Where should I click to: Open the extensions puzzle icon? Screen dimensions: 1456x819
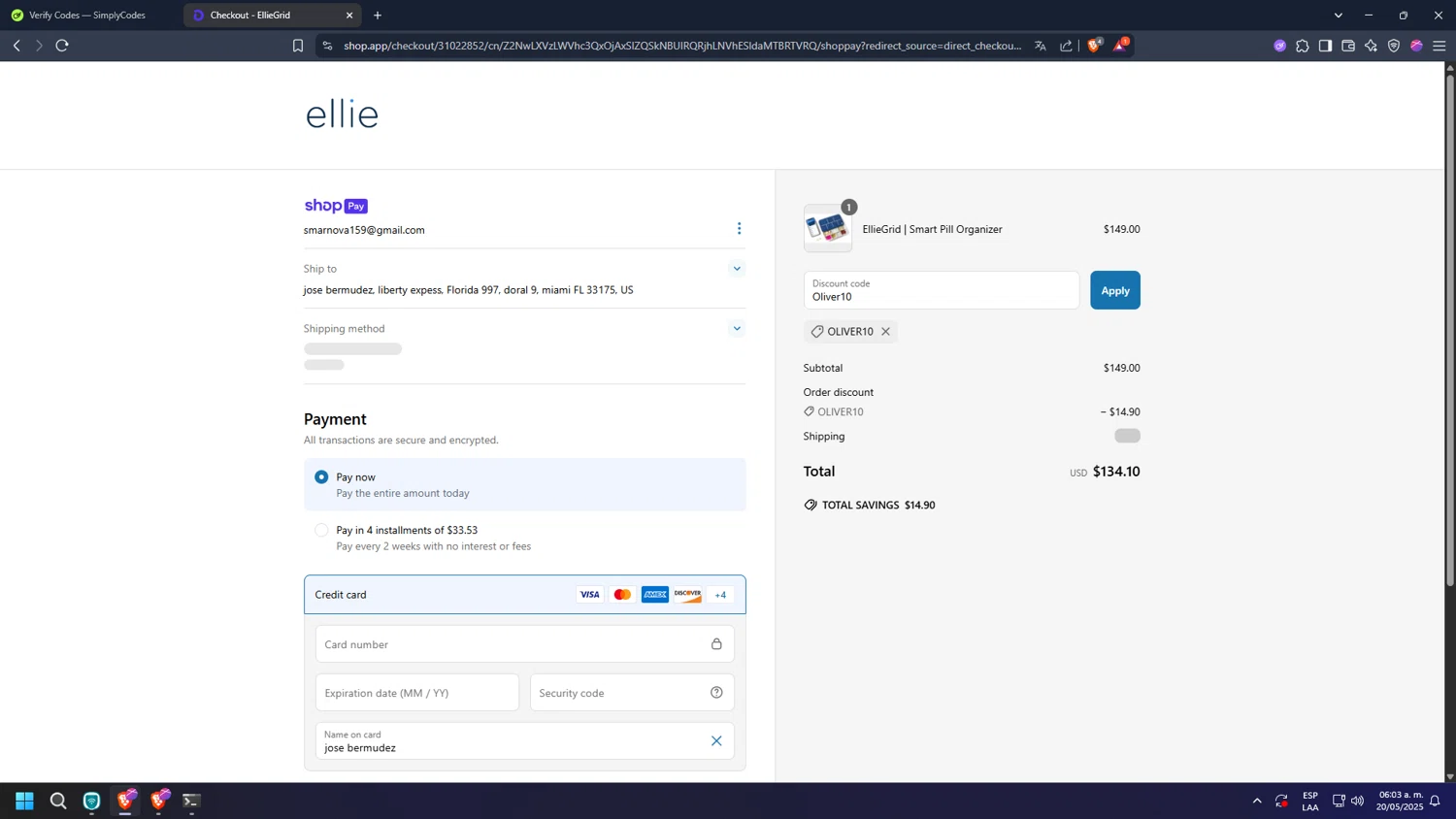tap(1303, 46)
